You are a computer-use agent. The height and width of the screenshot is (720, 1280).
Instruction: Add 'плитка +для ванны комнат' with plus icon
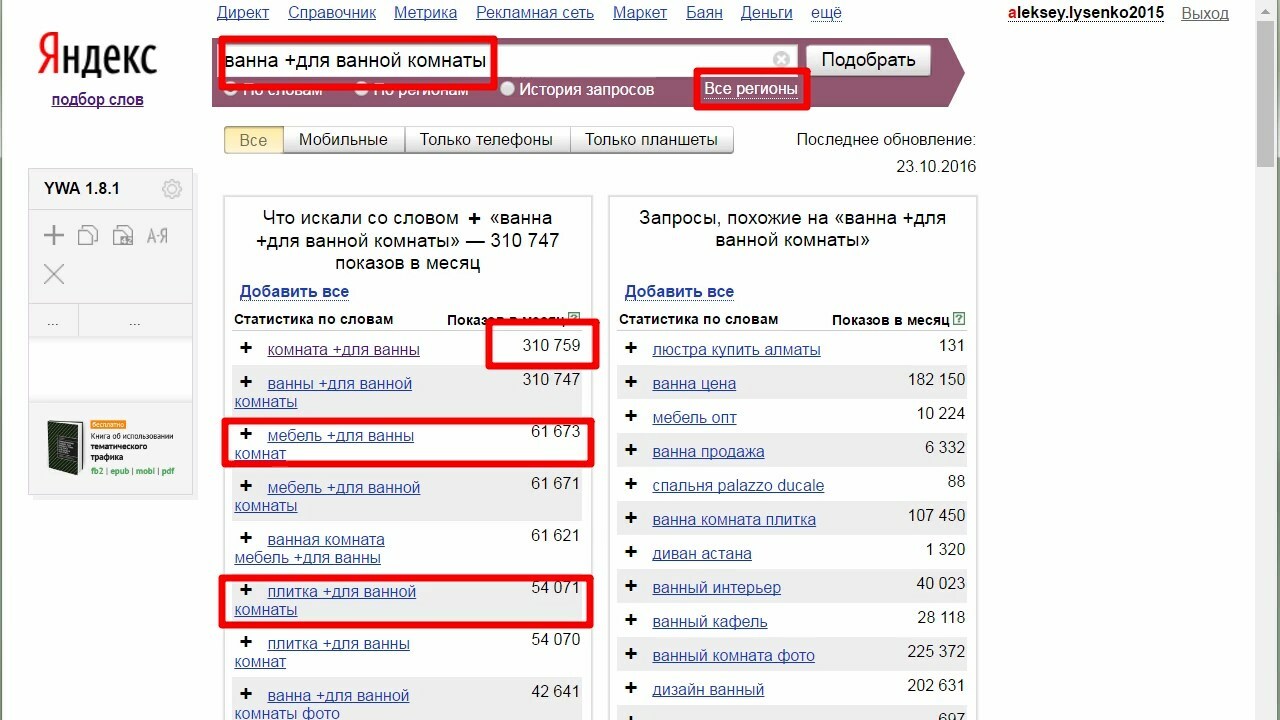[x=246, y=642]
